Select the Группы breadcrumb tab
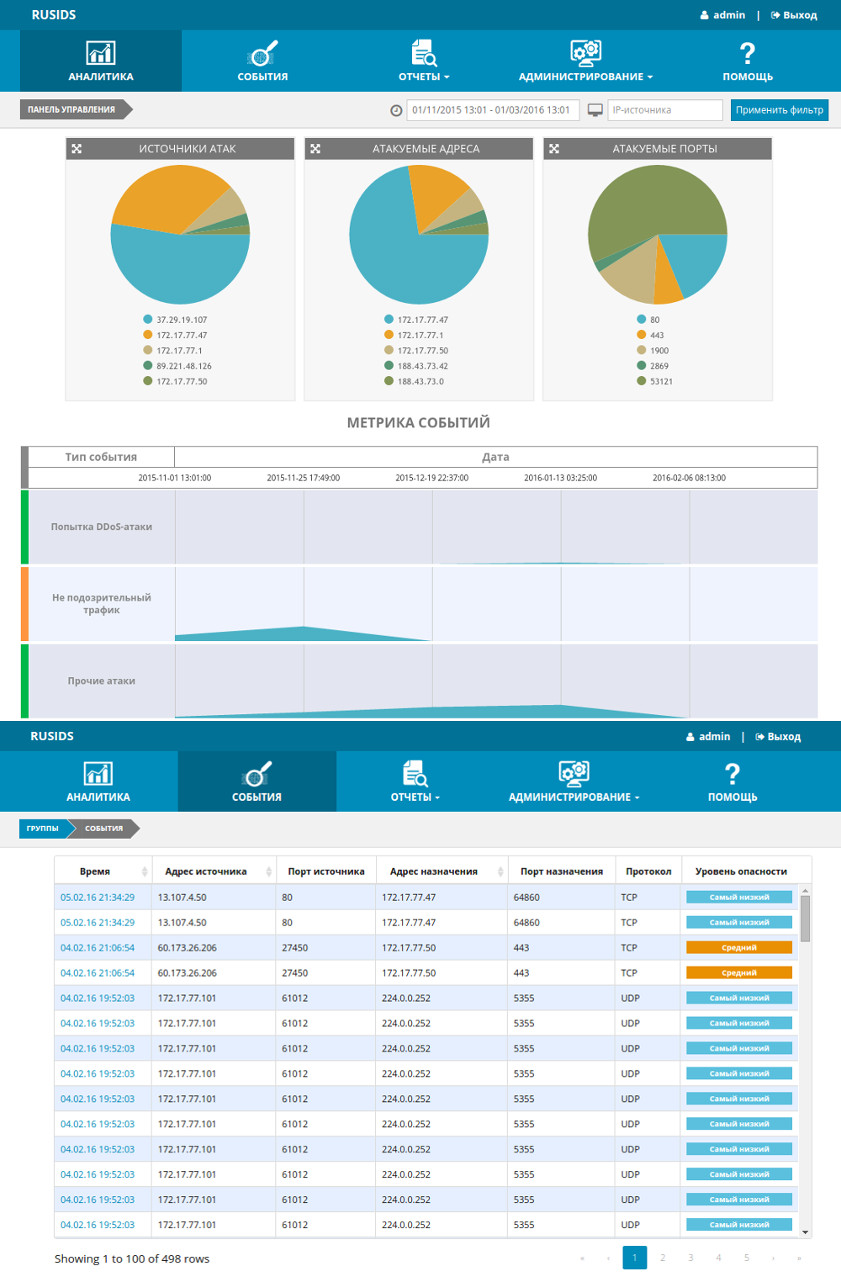841x1283 pixels. coord(41,829)
